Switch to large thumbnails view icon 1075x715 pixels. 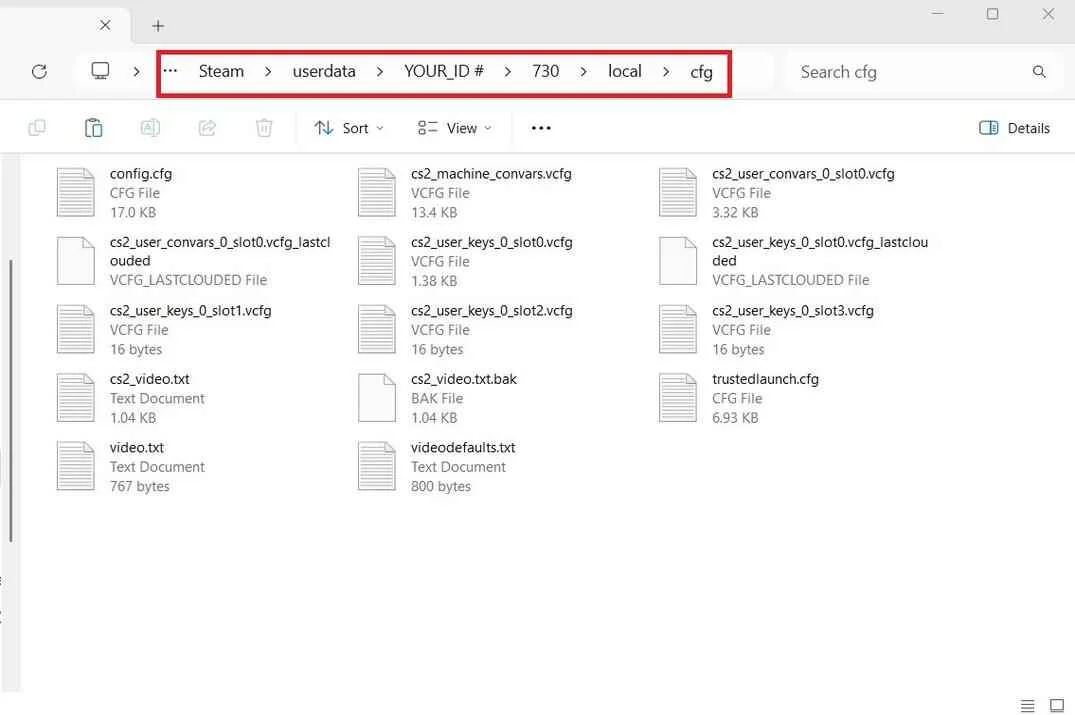[x=1056, y=705]
